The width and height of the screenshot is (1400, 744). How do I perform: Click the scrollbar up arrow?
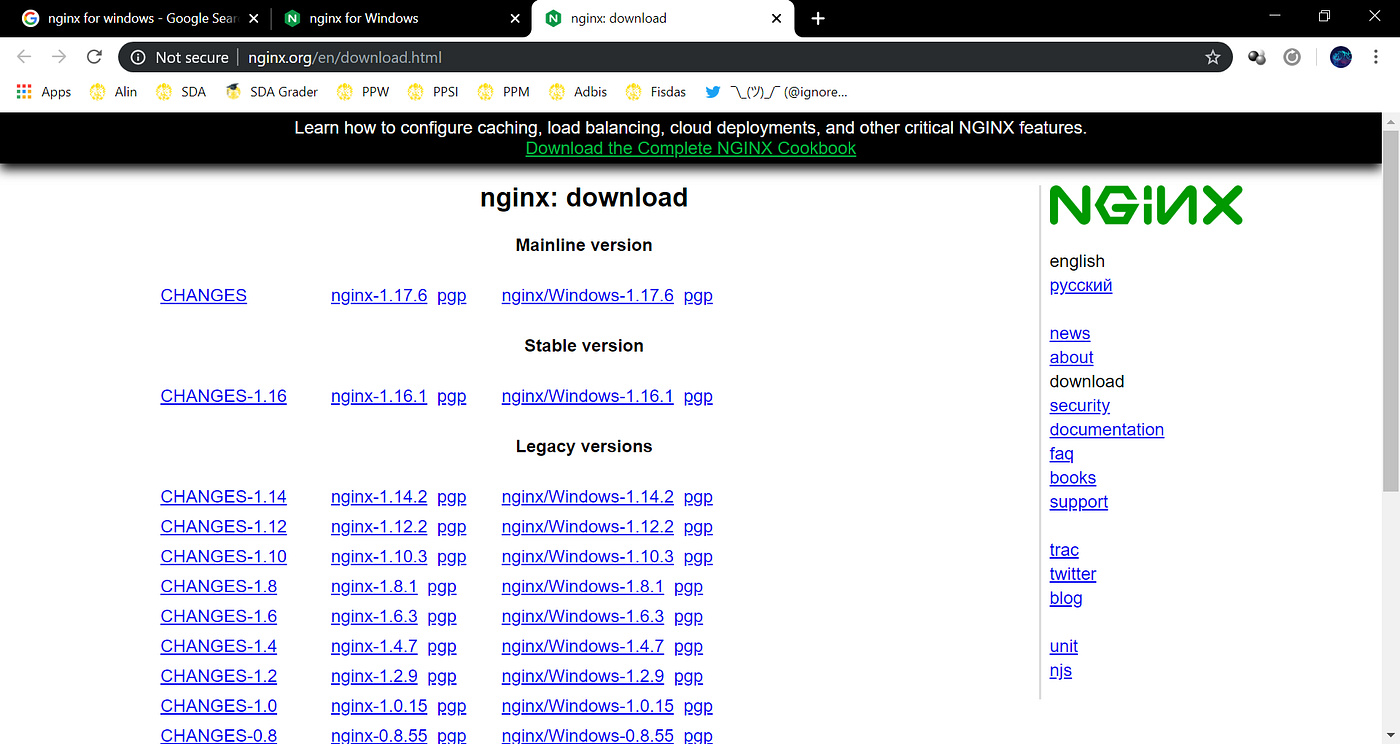(x=1390, y=121)
